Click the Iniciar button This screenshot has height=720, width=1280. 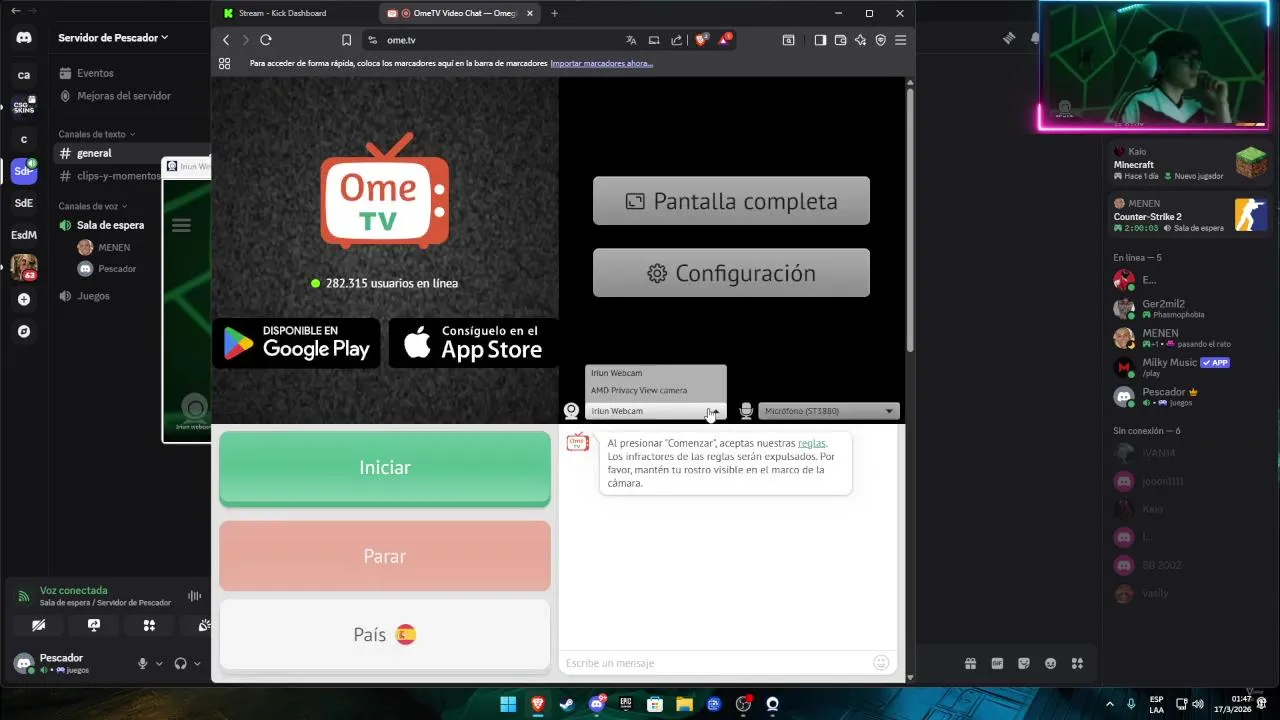tap(385, 468)
